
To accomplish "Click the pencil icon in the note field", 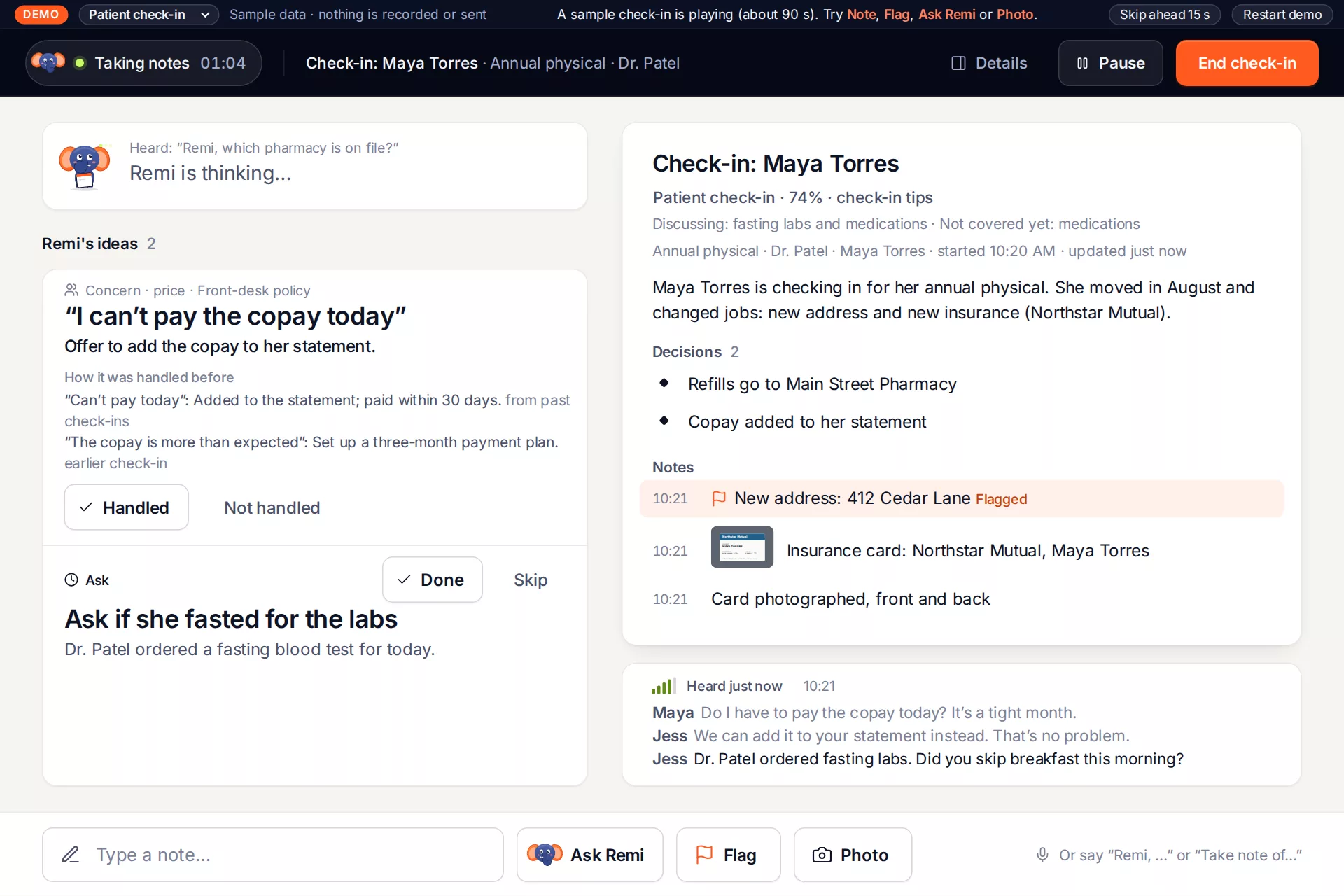I will tap(71, 855).
